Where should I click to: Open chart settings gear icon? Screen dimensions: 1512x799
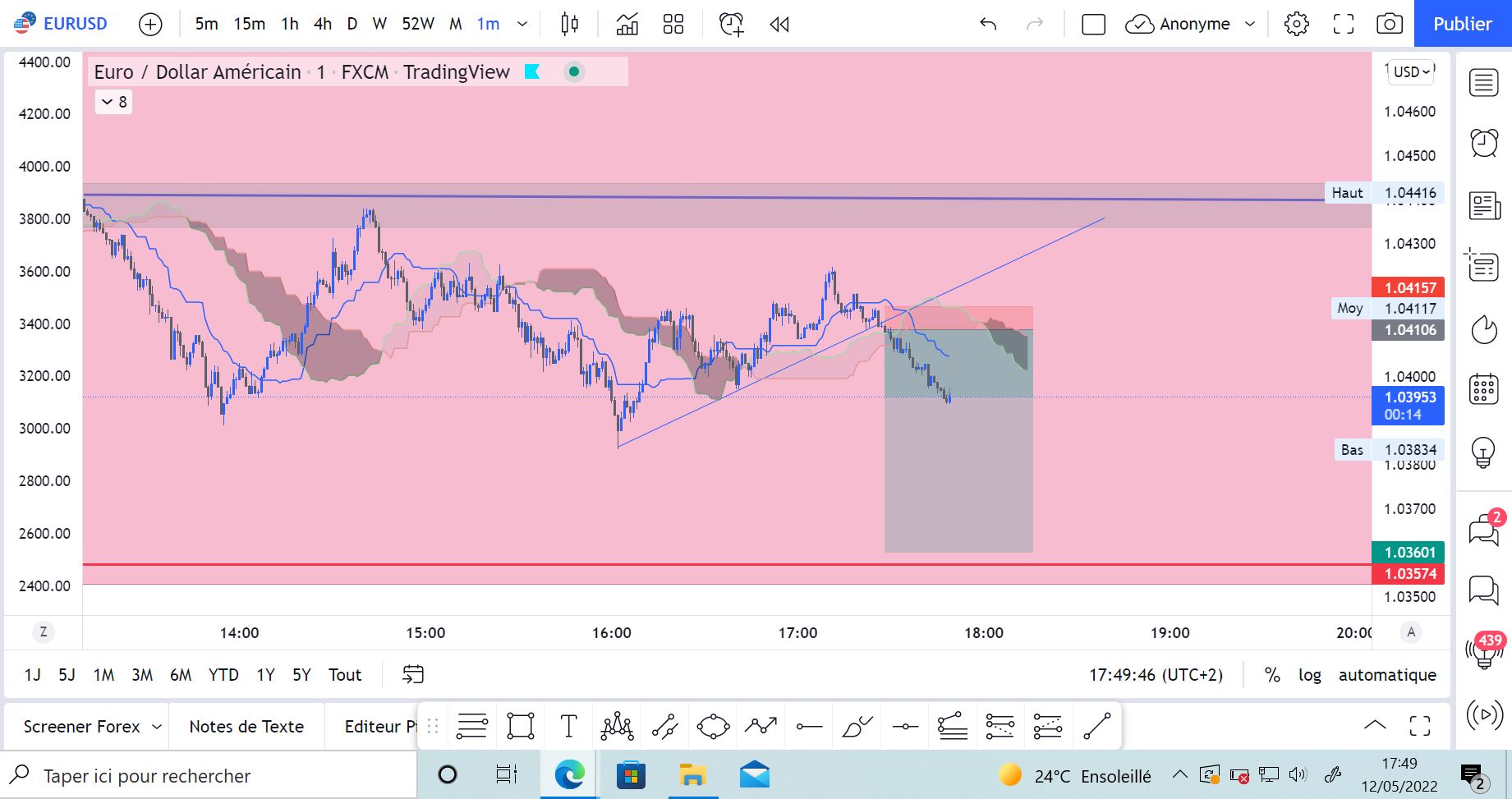point(1296,24)
